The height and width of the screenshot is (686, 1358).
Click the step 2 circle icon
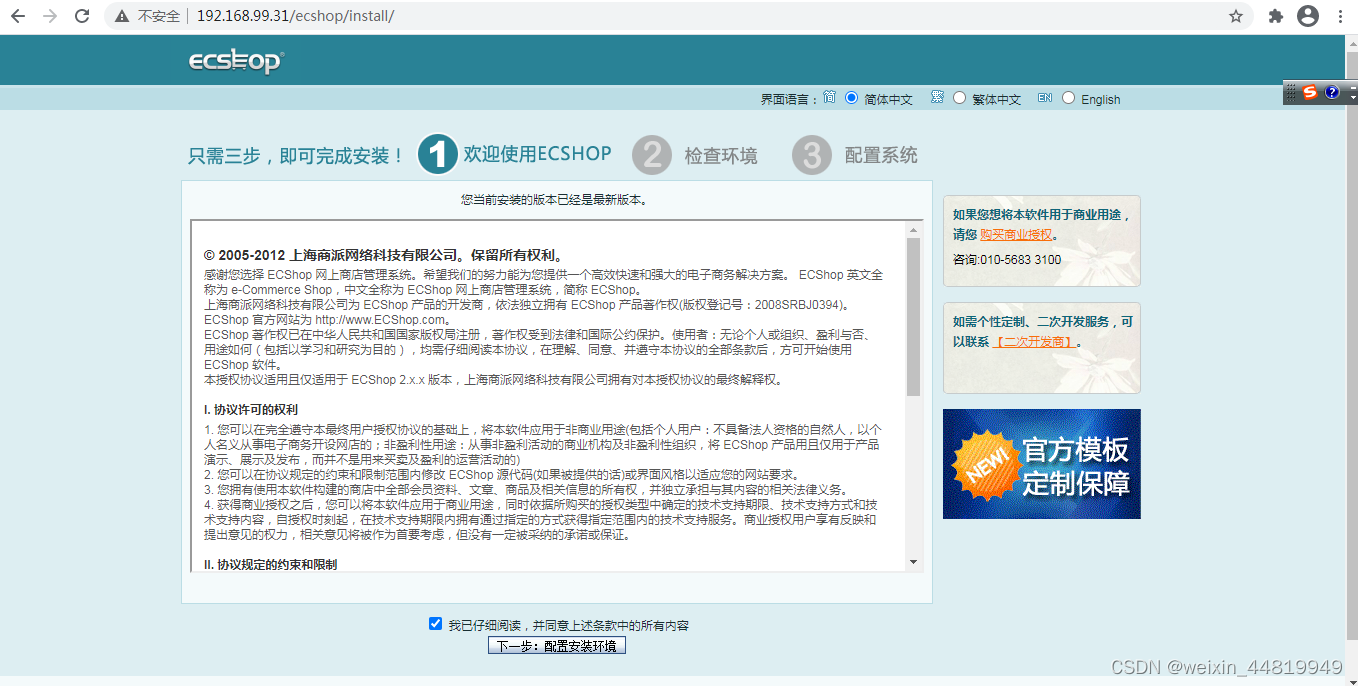pos(651,155)
